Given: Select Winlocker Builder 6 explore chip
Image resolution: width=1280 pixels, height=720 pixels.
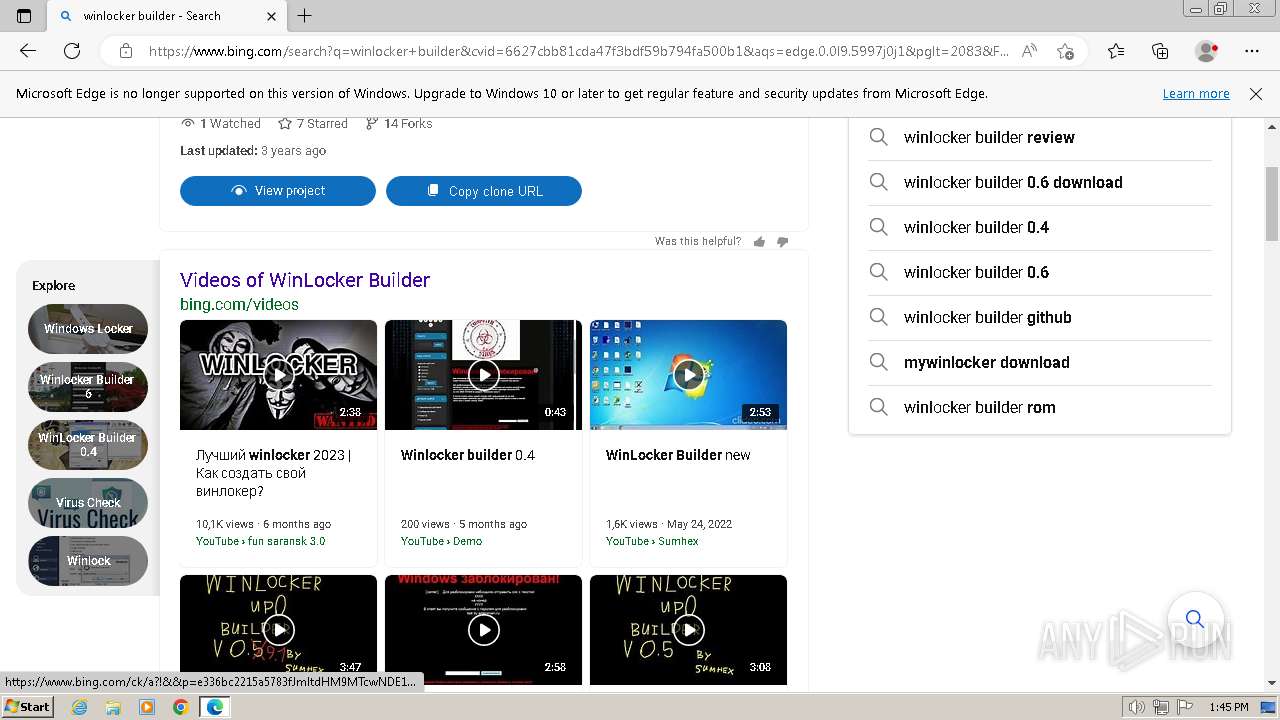Looking at the screenshot, I should 88,387.
